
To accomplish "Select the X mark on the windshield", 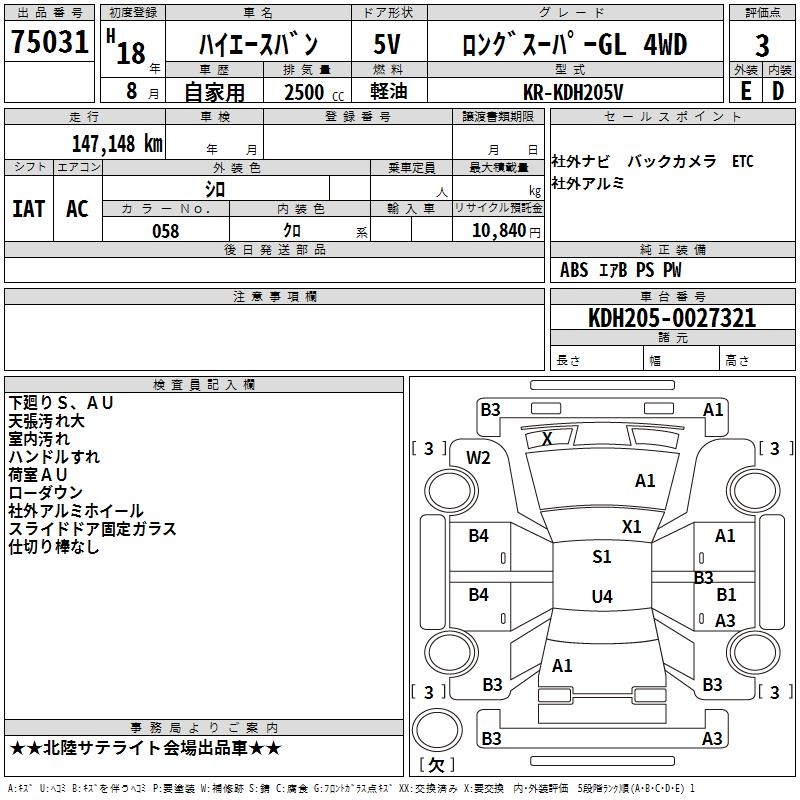I will [x=547, y=438].
